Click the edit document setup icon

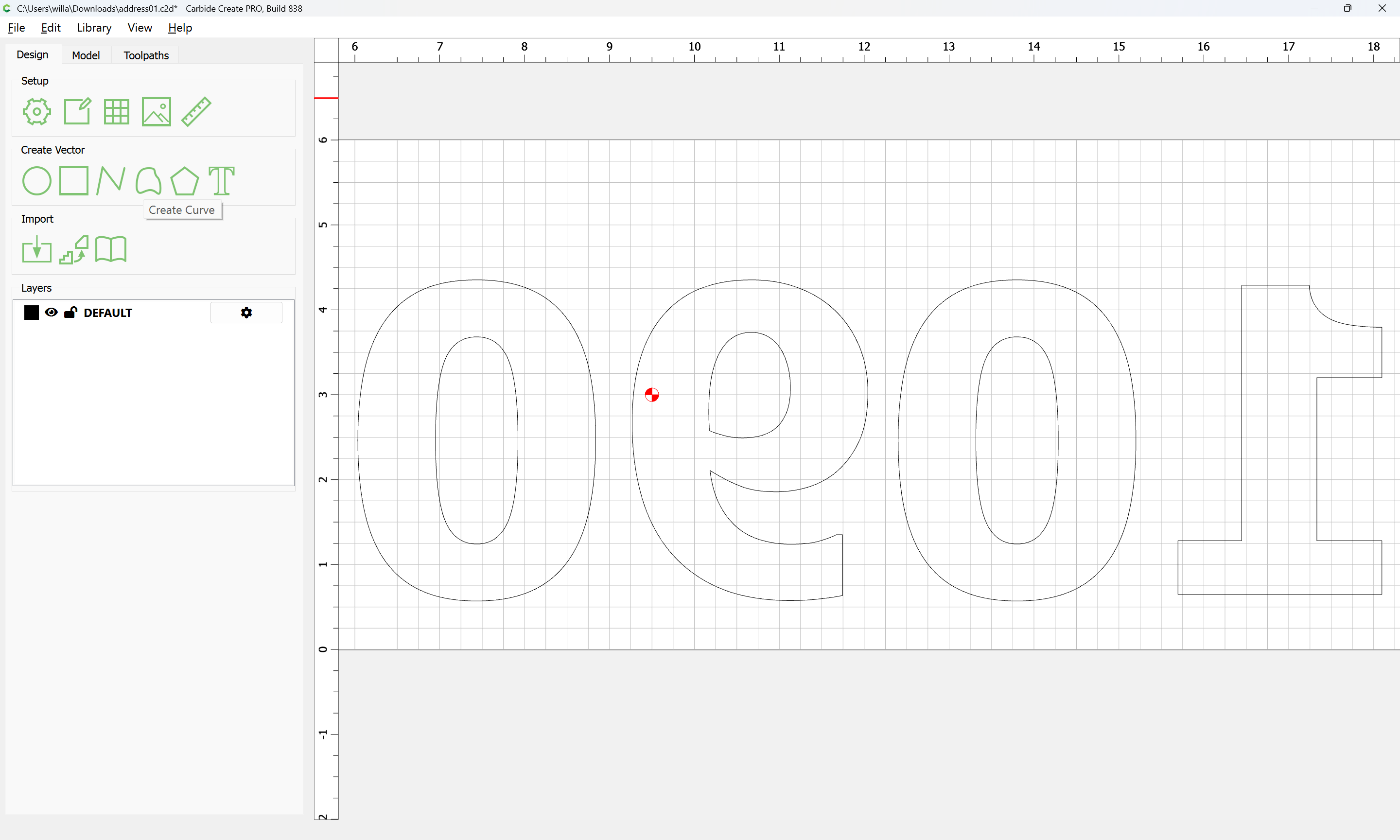pos(77,111)
